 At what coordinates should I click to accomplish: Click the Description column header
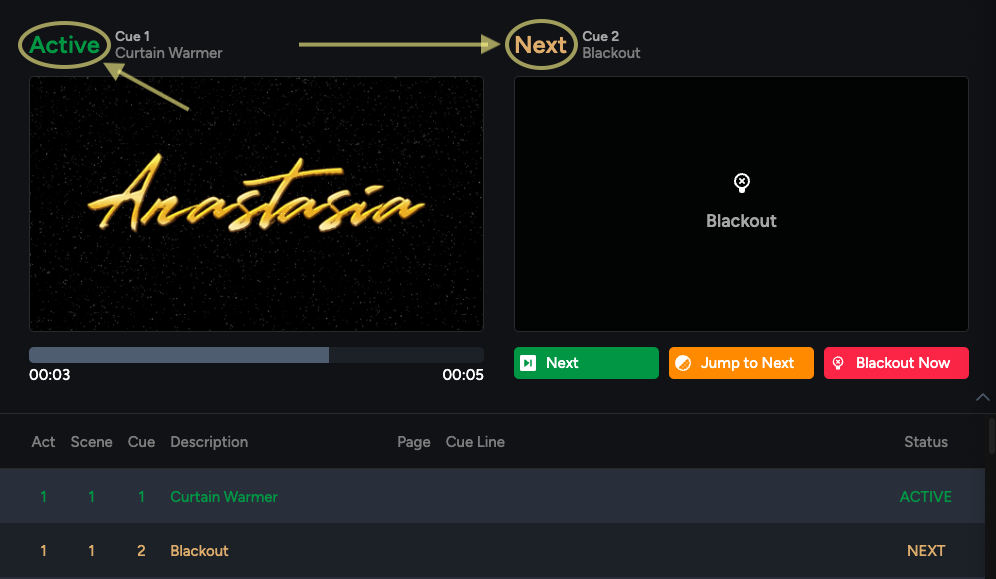(x=209, y=442)
